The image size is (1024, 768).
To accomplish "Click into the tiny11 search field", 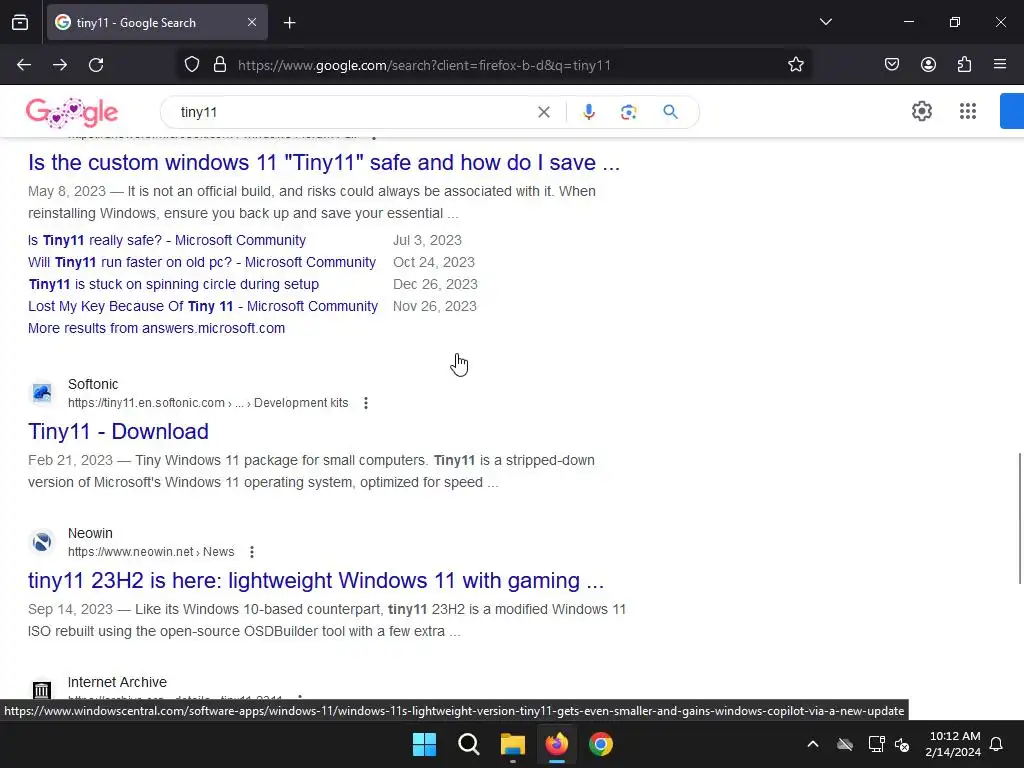I will pyautogui.click(x=353, y=112).
